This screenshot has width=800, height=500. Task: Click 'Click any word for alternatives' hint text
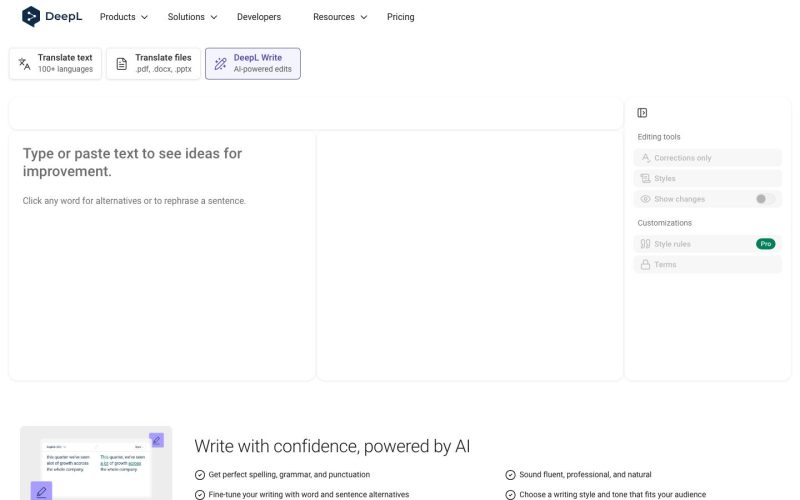pos(134,201)
